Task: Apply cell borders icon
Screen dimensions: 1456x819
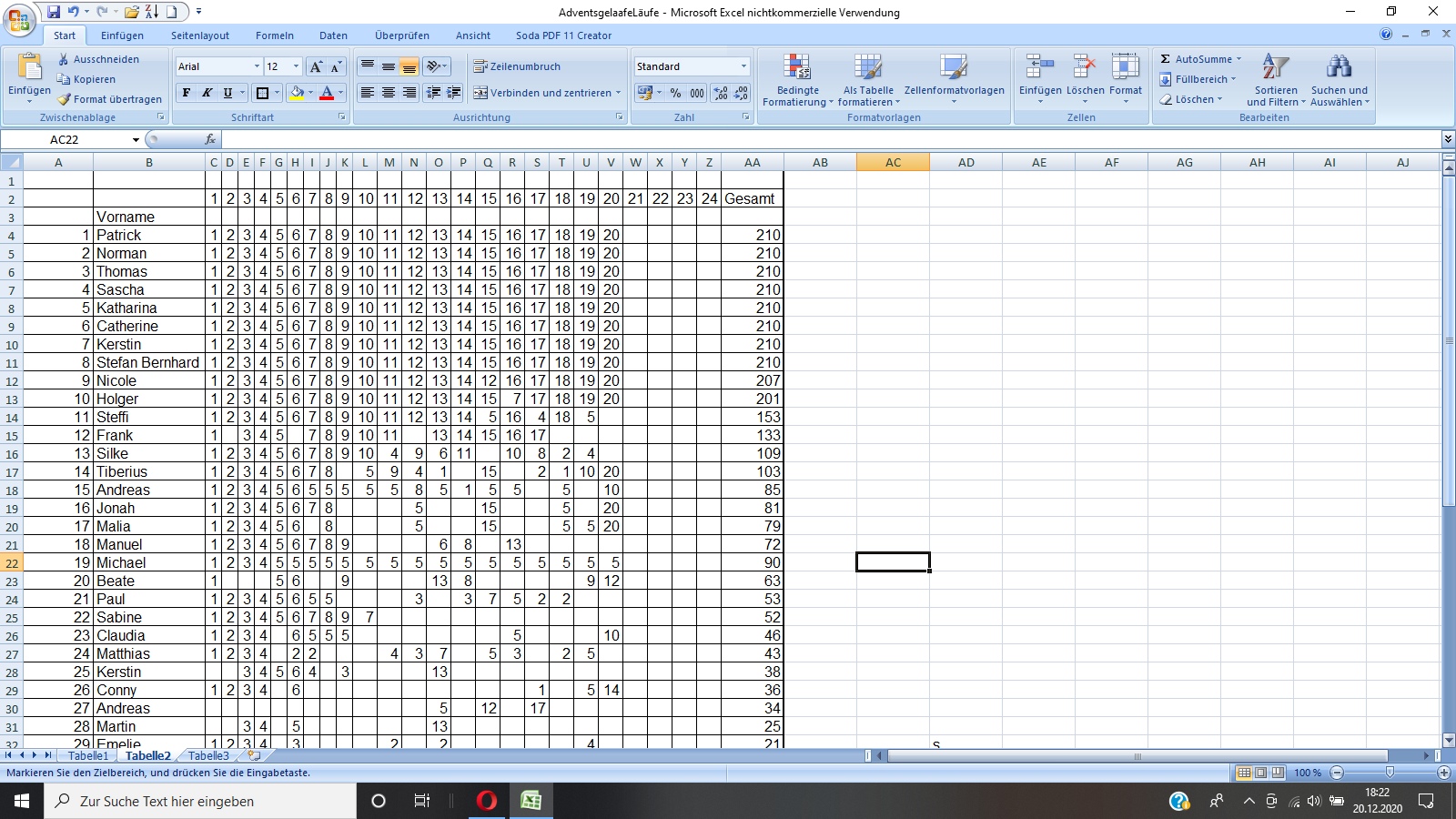Action: [262, 93]
